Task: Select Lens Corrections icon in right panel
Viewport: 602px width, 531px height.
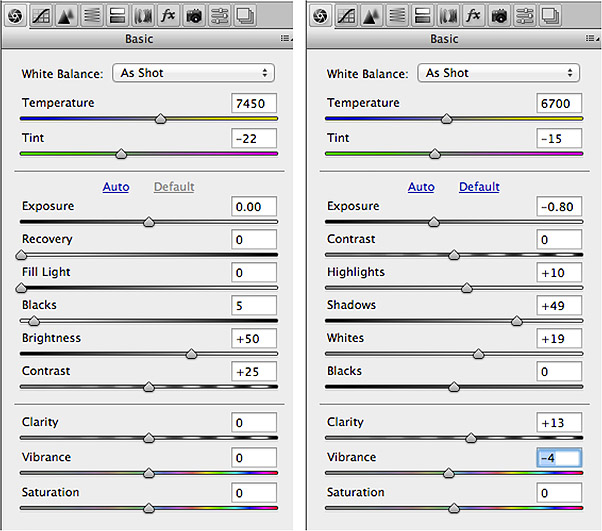Action: pyautogui.click(x=448, y=15)
